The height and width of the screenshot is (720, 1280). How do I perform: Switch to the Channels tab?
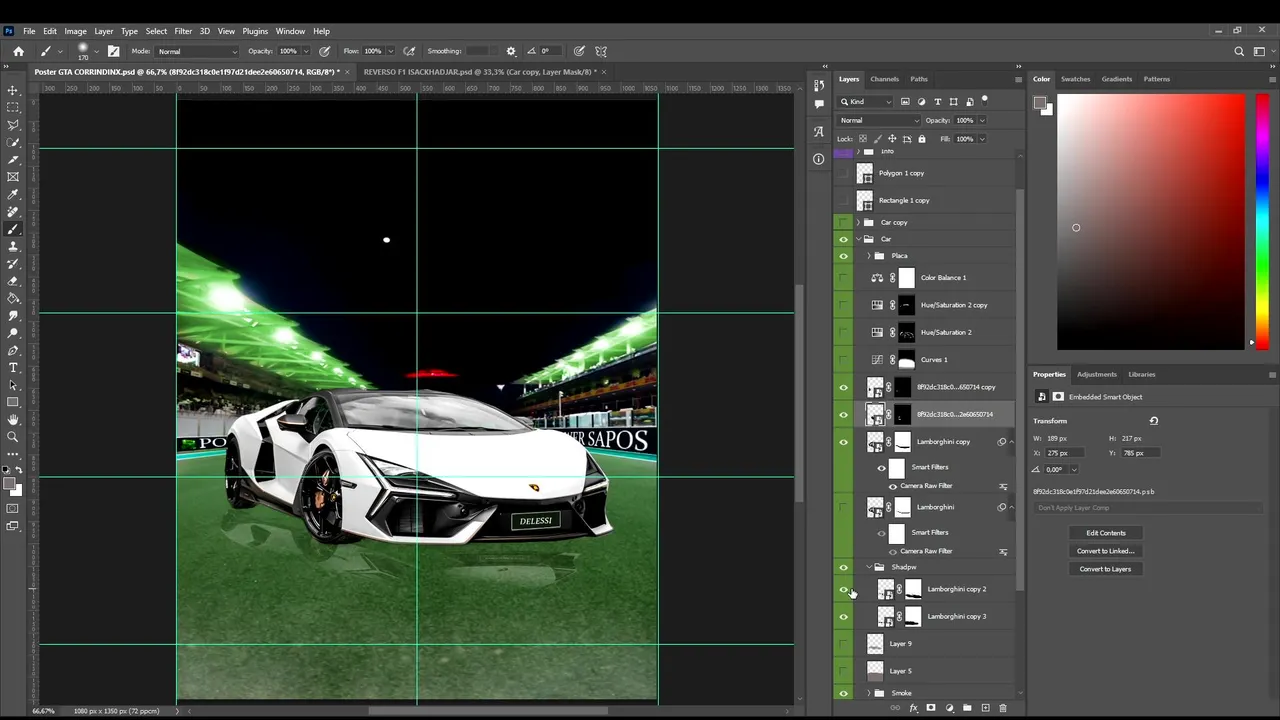point(884,79)
